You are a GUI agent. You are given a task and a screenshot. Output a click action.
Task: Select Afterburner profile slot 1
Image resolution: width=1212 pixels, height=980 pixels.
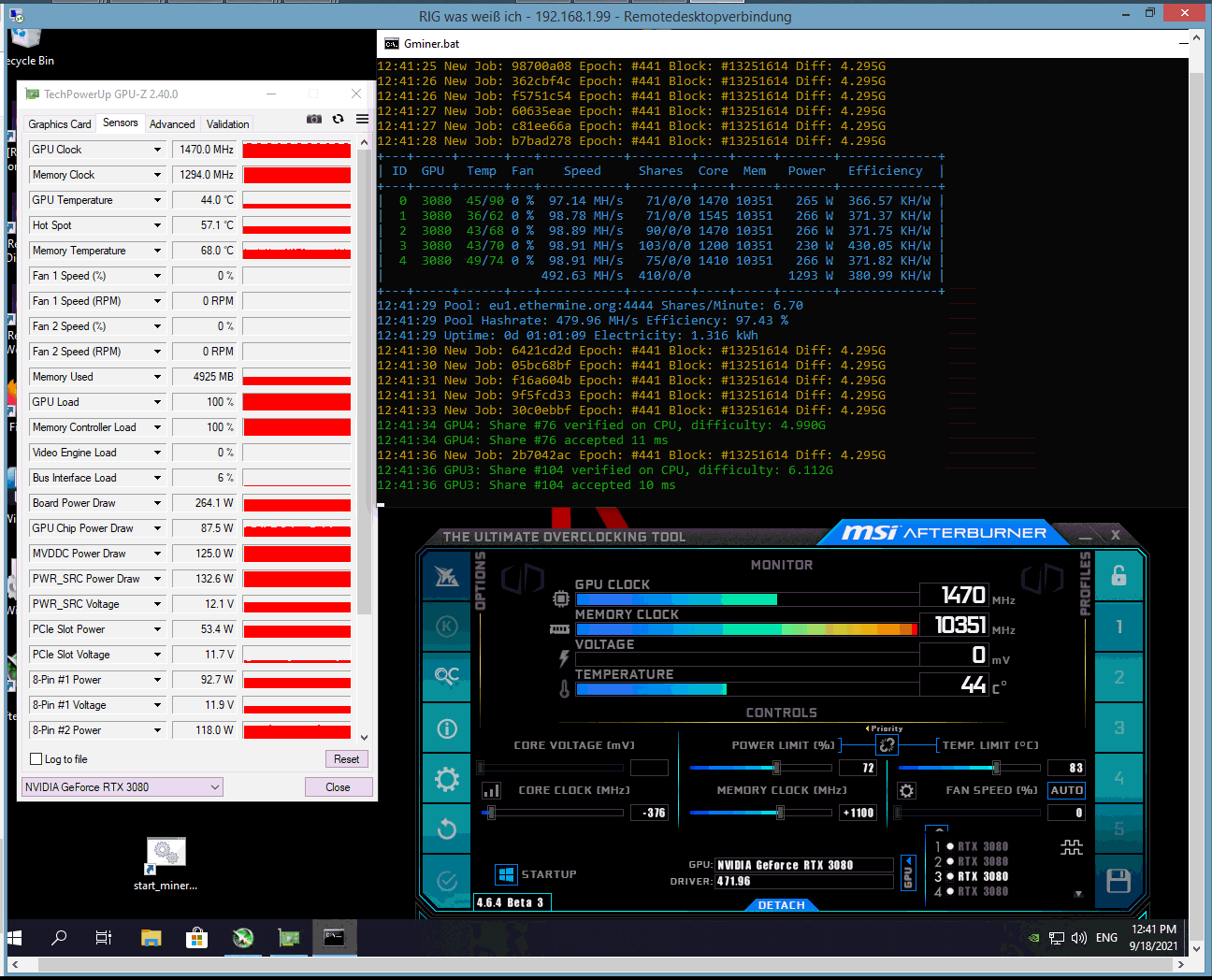1118,627
